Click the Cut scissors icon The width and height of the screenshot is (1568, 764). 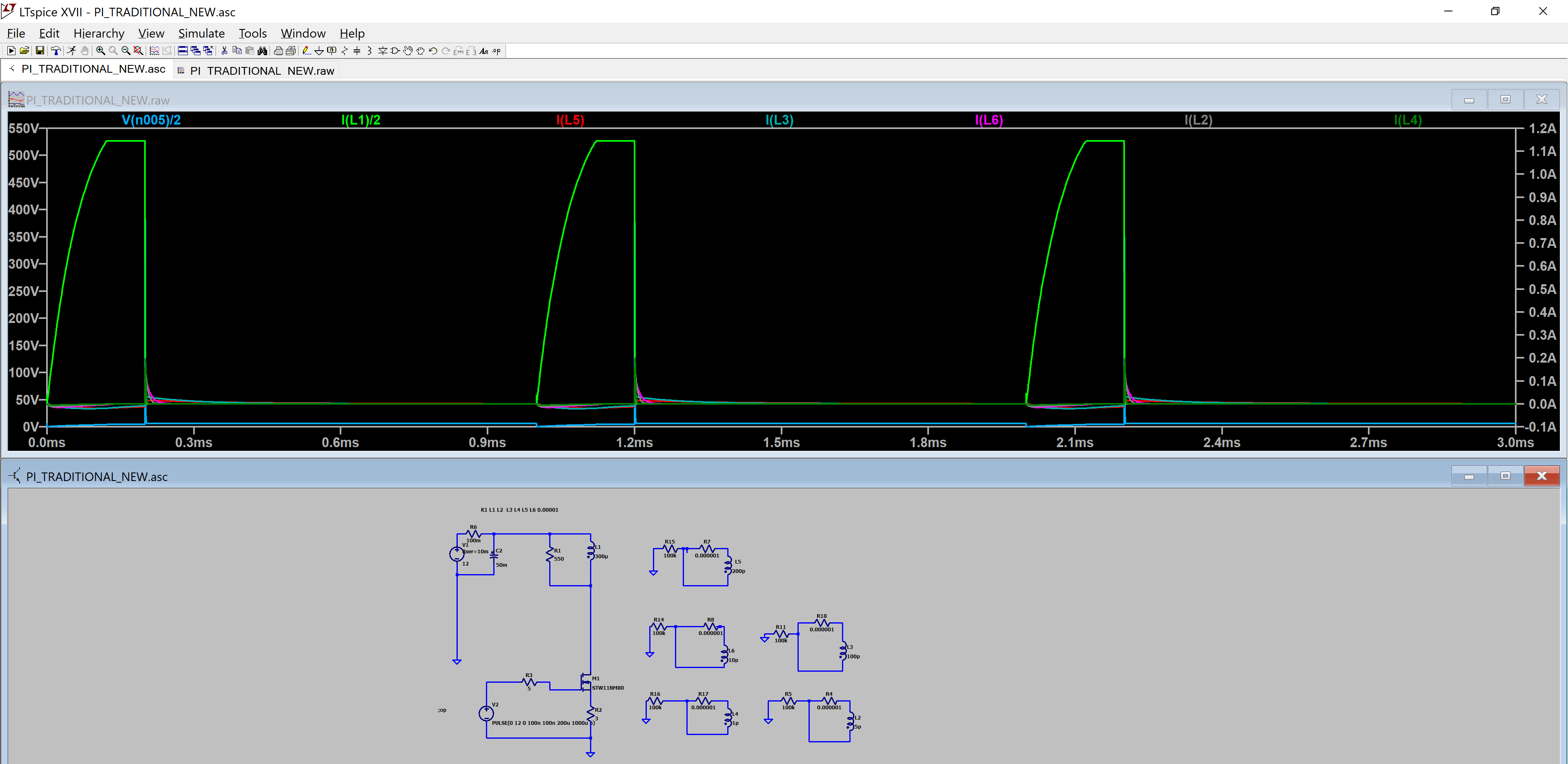(x=224, y=51)
